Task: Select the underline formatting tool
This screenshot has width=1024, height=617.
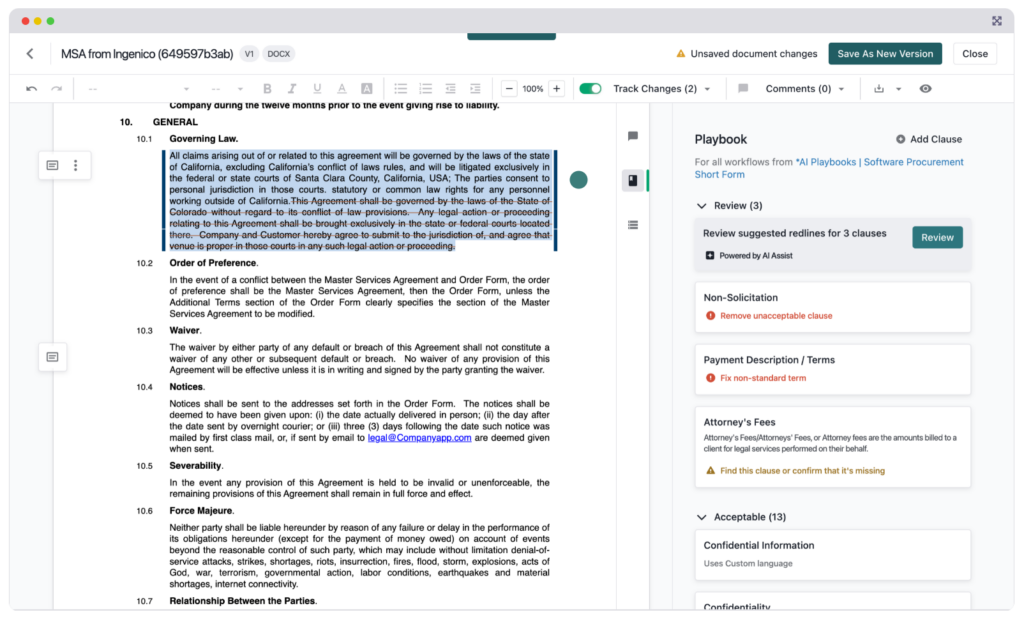Action: pos(316,89)
